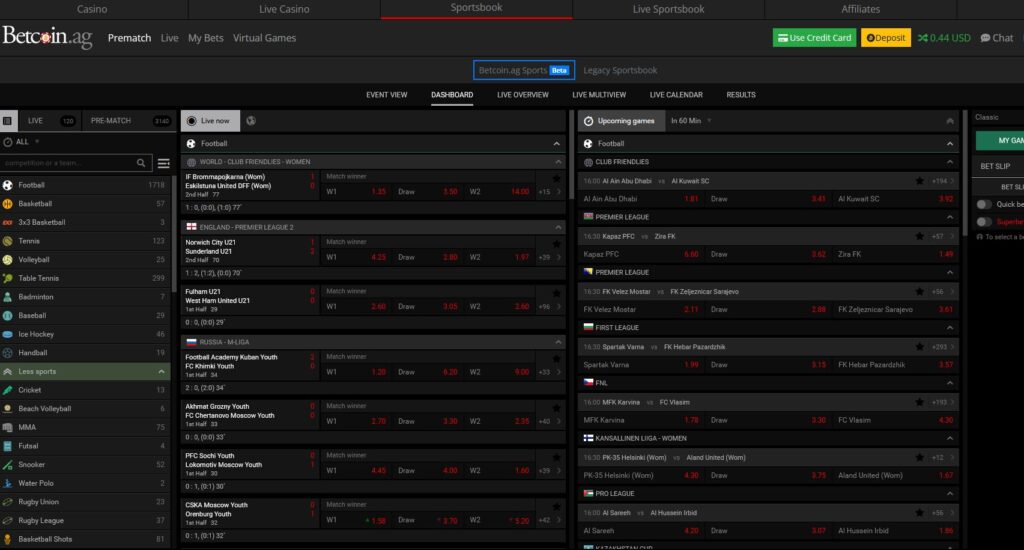Select the Betcoin.ag Sports Beta button
Viewport: 1024px width, 550px height.
click(524, 70)
